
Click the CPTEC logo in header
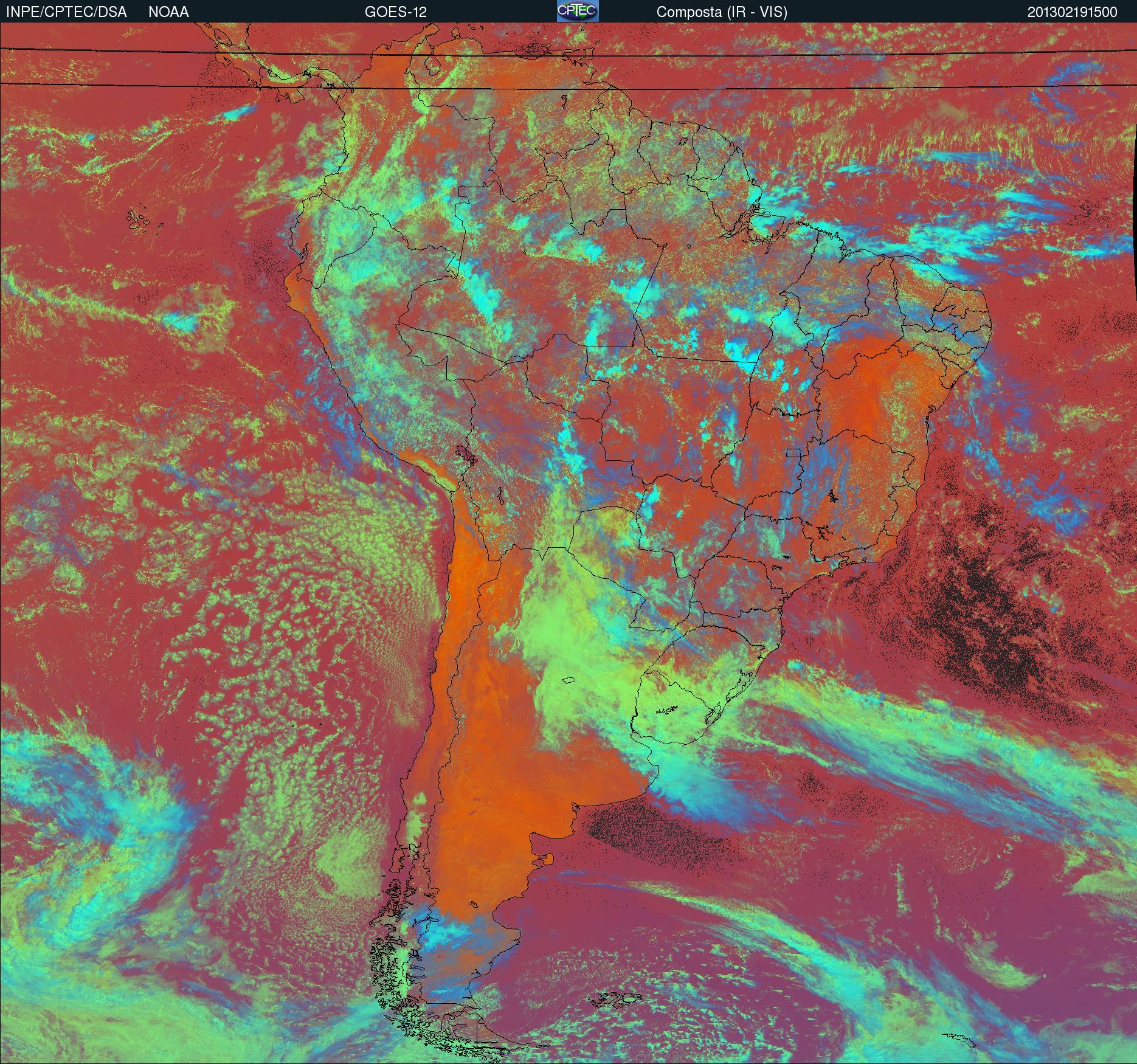coord(578,11)
